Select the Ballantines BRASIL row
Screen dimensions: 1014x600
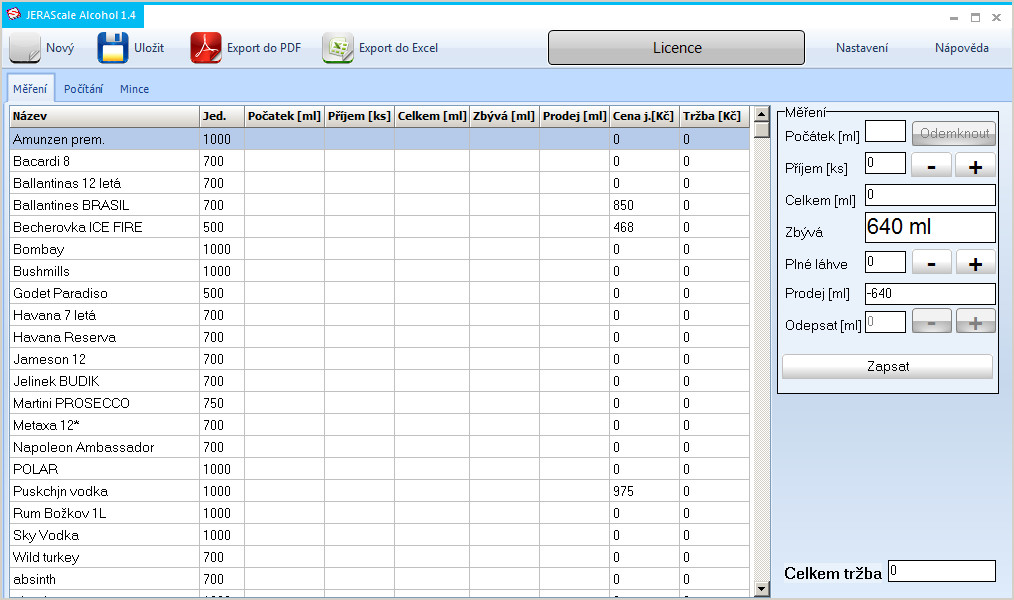tap(380, 205)
